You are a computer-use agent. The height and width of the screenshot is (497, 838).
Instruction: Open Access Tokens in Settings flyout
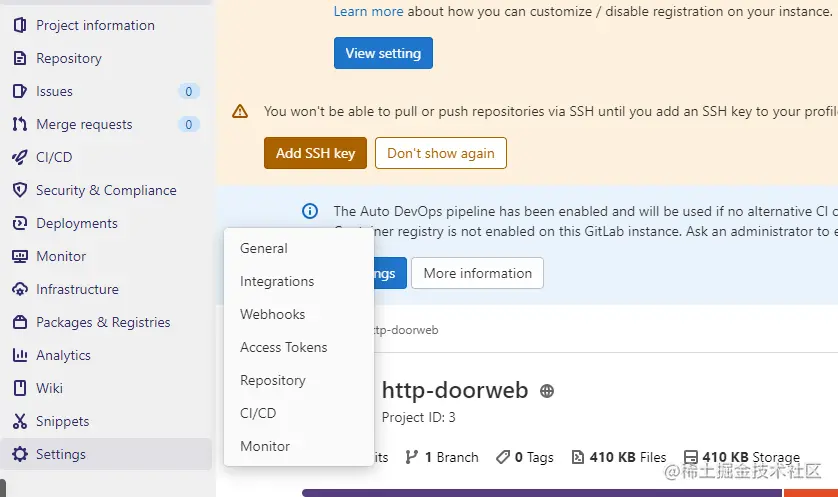coord(299,347)
